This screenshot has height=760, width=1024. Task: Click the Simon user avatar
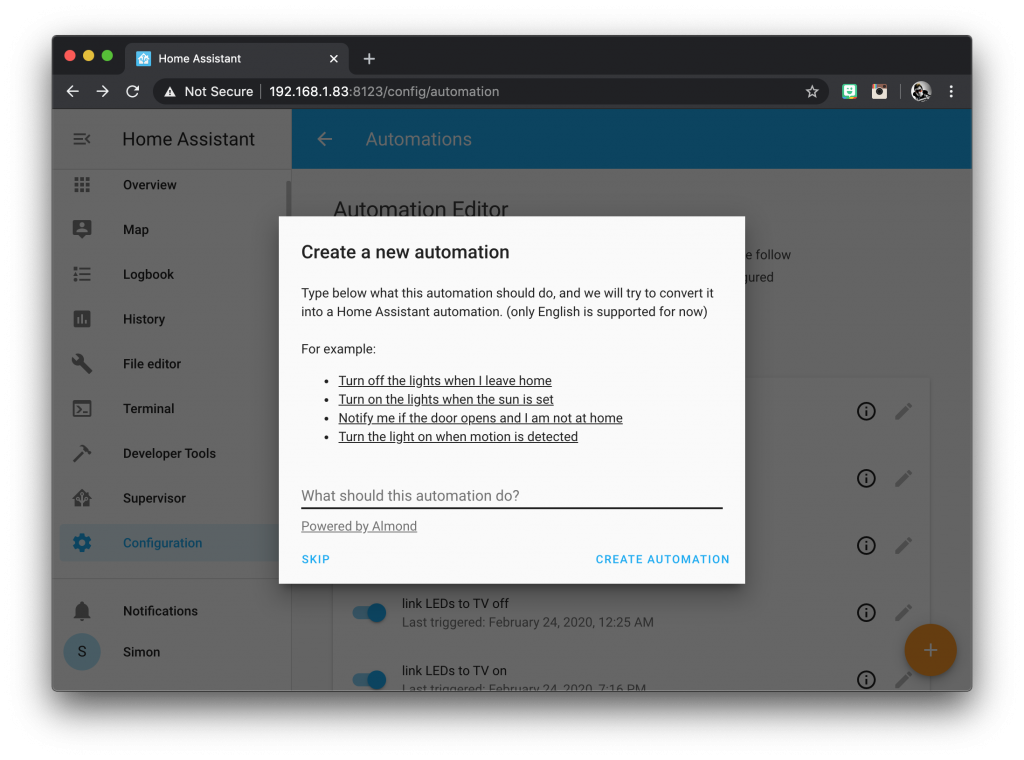pyautogui.click(x=82, y=652)
